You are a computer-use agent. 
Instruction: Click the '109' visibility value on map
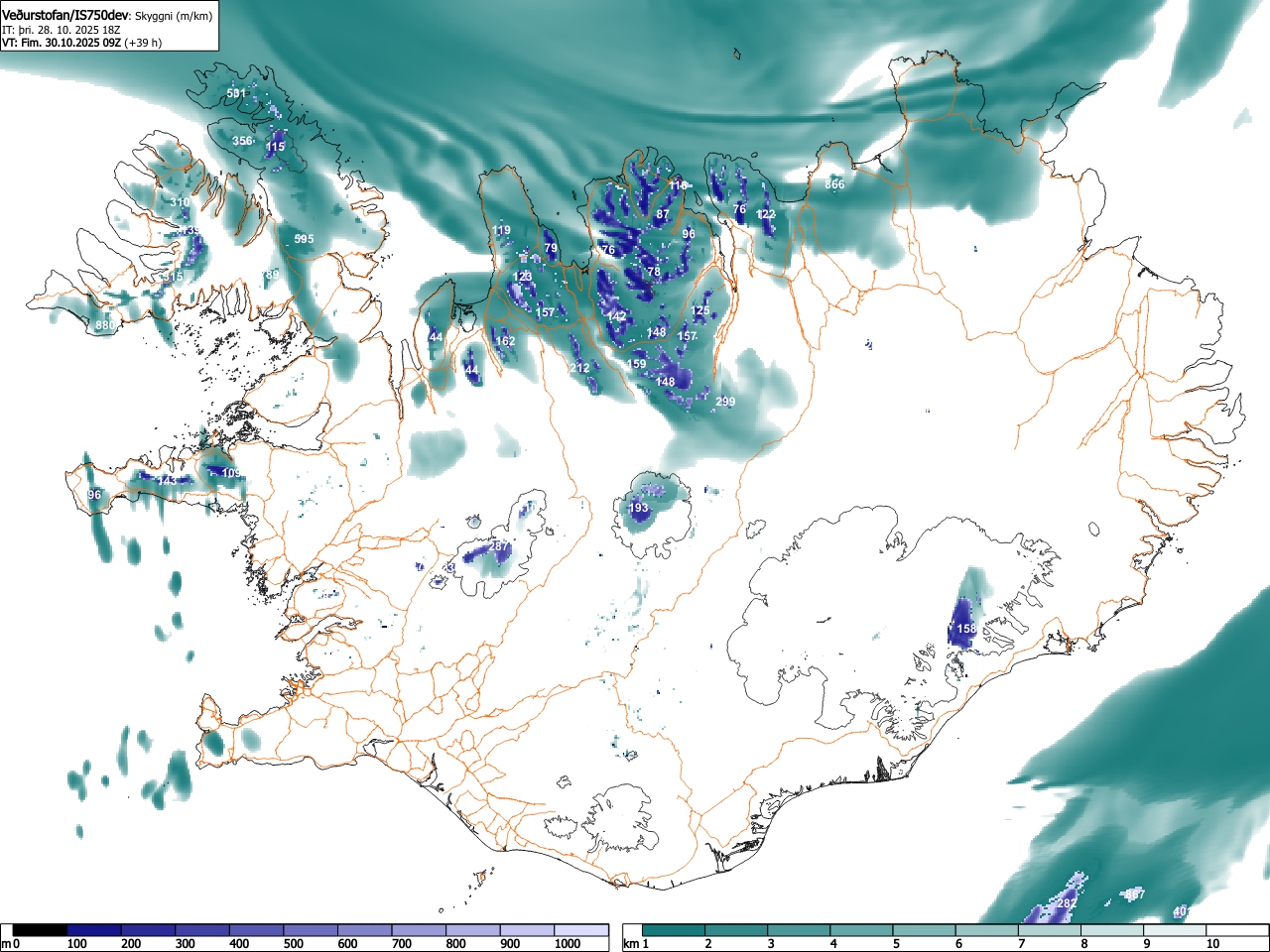[x=231, y=473]
